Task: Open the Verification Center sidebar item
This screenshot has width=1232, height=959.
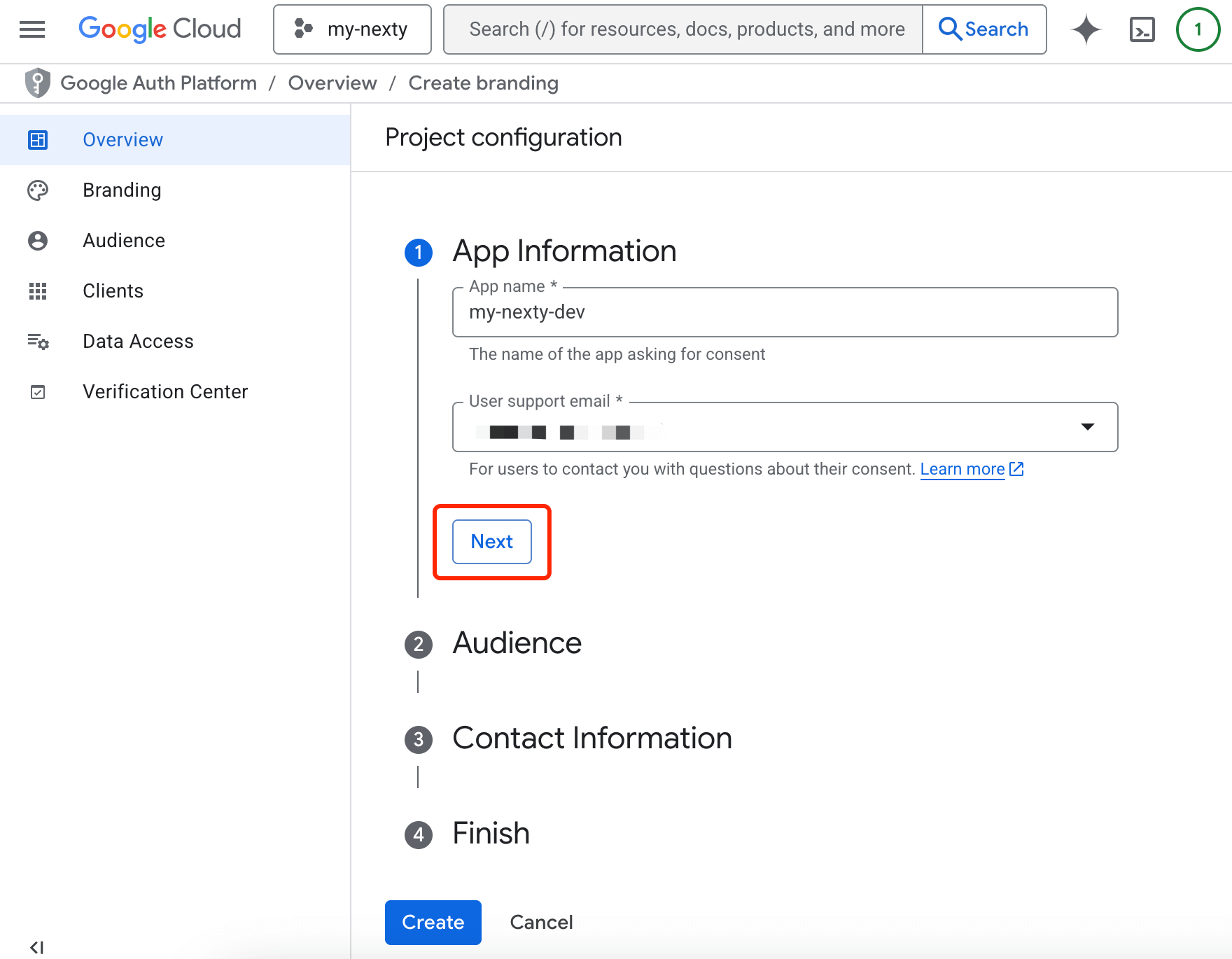Action: tap(175, 392)
